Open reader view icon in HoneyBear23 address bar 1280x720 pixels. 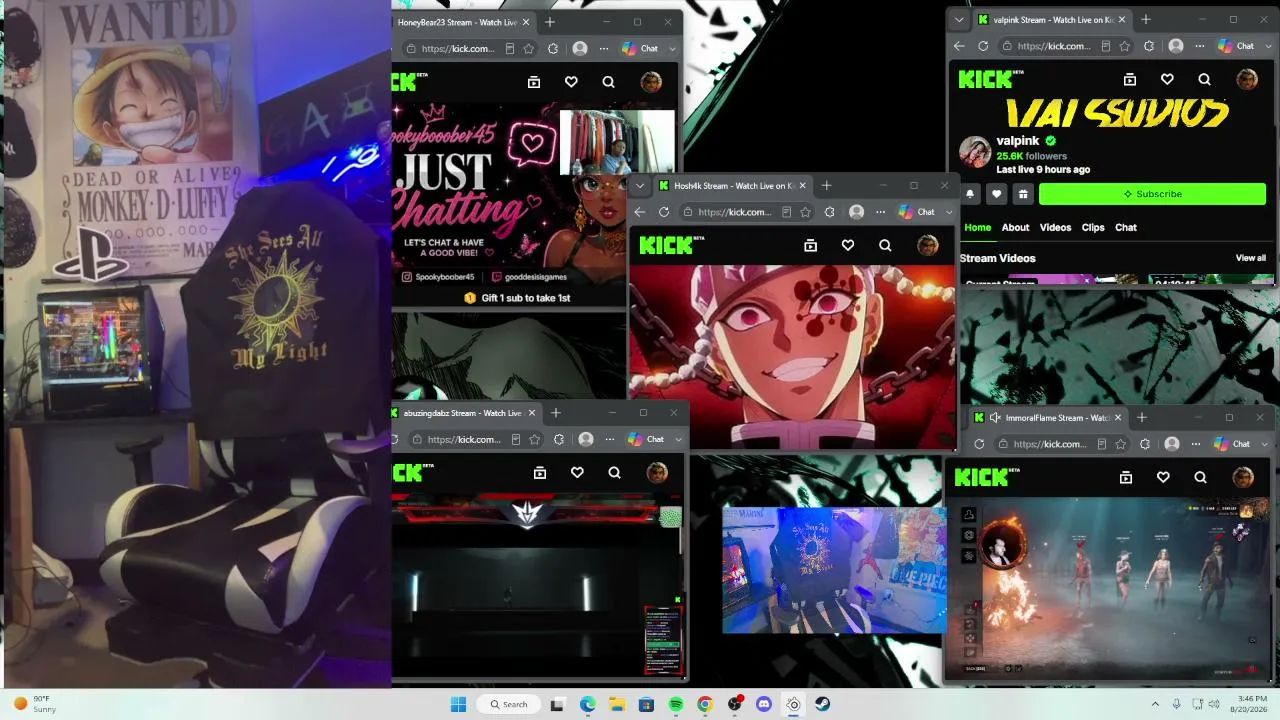tap(509, 48)
